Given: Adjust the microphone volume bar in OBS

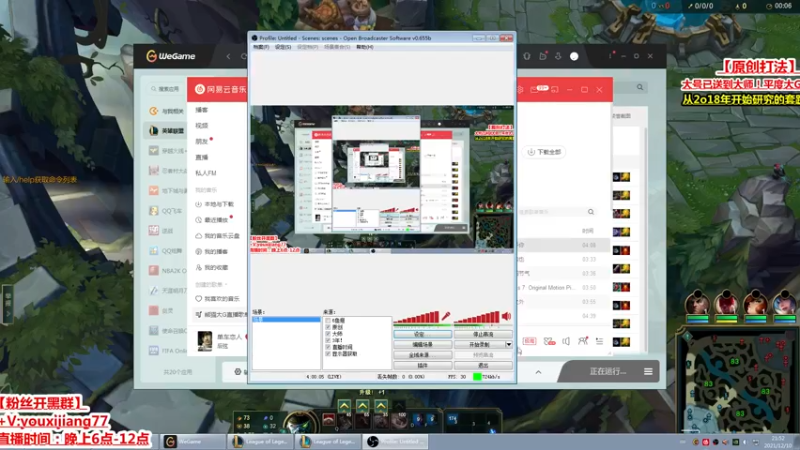Looking at the screenshot, I should click(x=417, y=317).
